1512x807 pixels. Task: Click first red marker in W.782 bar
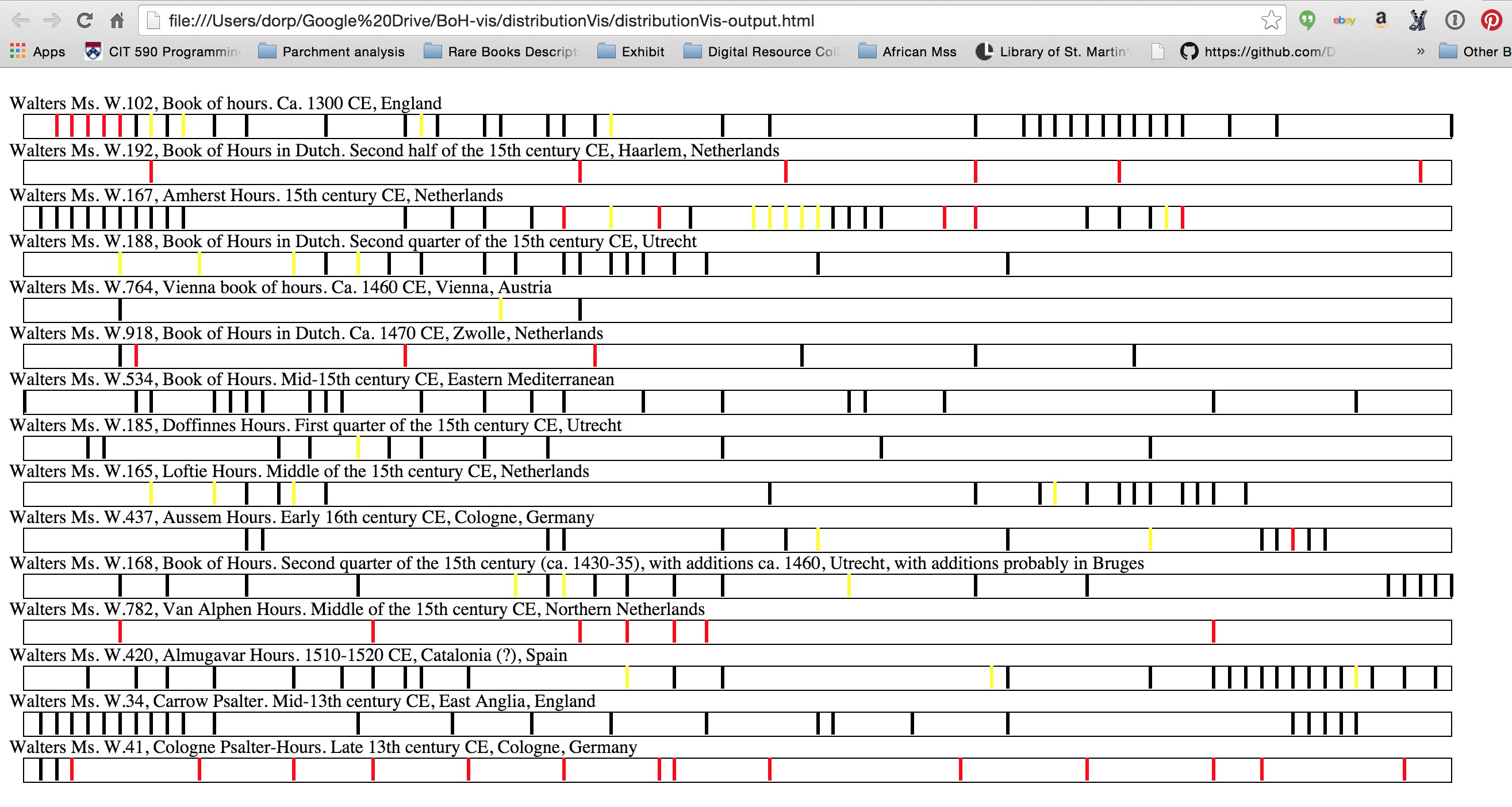point(120,632)
